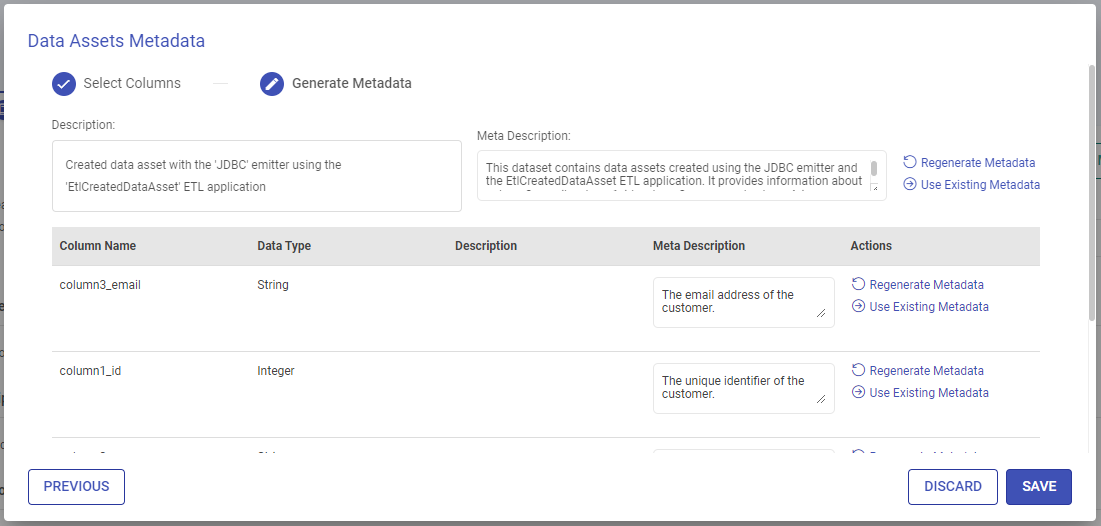Select the Generate Metadata step label
This screenshot has height=526, width=1101.
coord(351,84)
